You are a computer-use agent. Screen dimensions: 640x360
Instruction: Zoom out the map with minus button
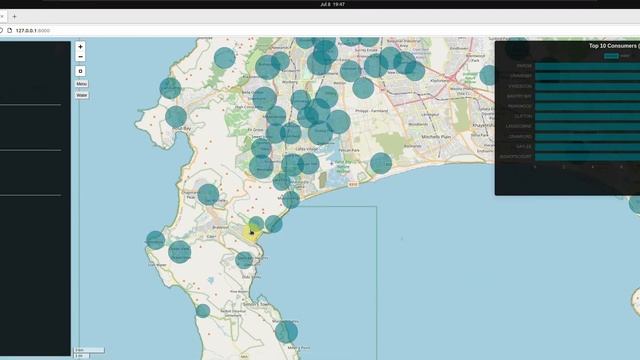(80, 57)
